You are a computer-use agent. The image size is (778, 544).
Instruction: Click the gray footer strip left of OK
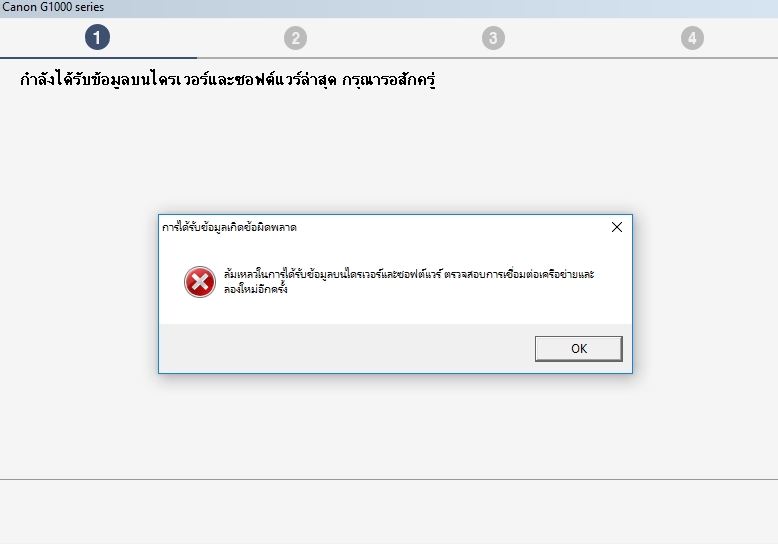[346, 348]
